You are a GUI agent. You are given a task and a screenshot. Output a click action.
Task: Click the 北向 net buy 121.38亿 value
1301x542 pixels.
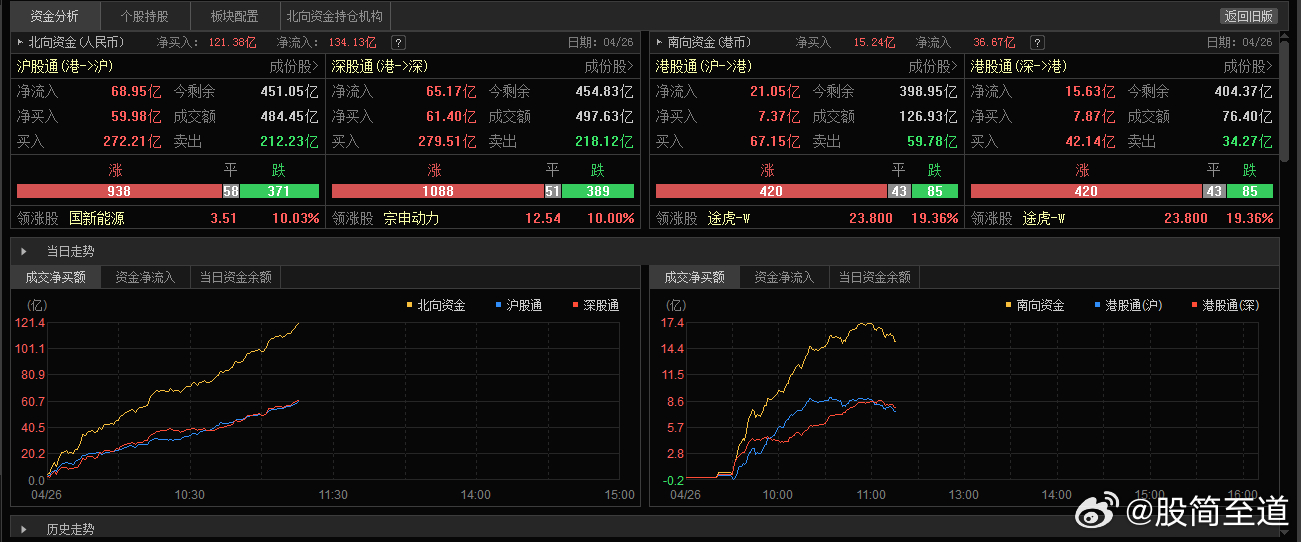[x=233, y=42]
